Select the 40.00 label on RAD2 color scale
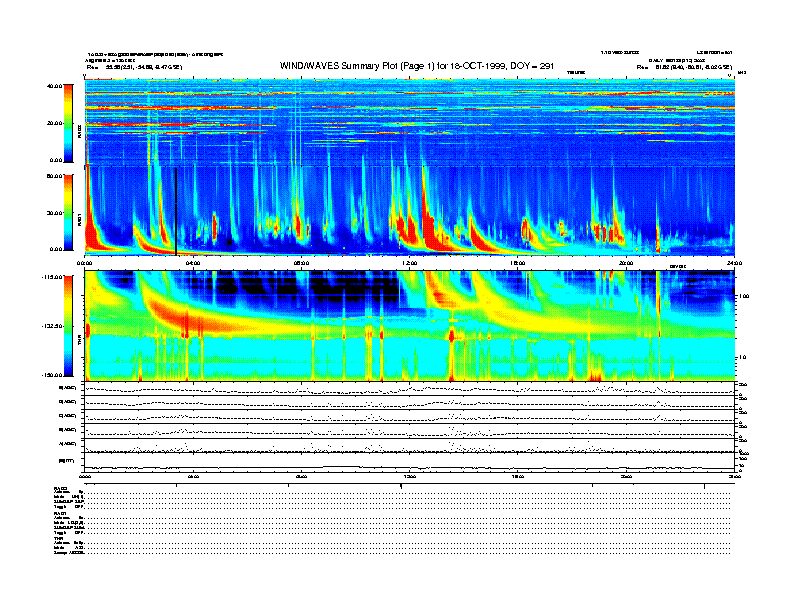 pyautogui.click(x=55, y=86)
